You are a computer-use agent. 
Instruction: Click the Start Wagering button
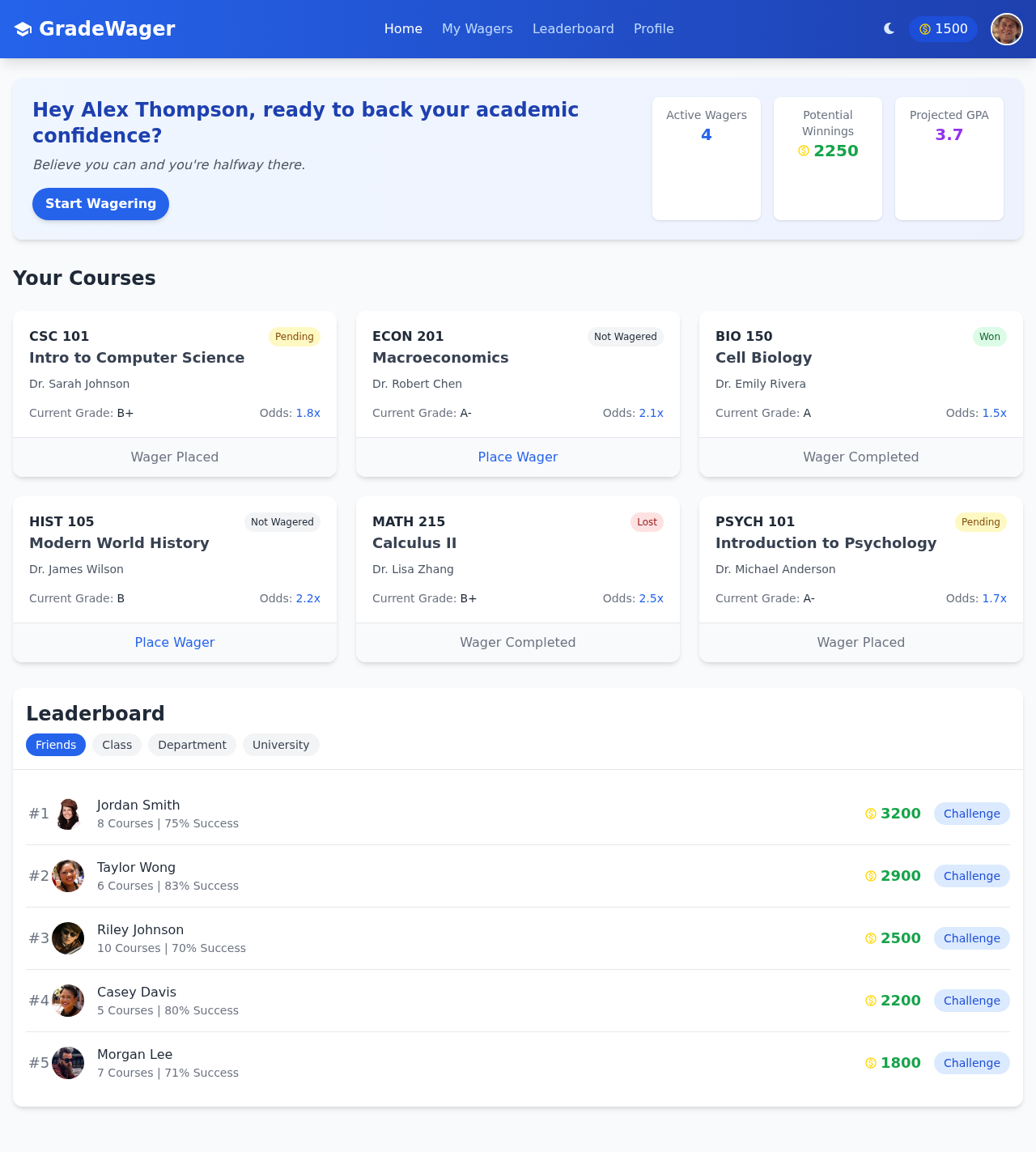(x=100, y=204)
